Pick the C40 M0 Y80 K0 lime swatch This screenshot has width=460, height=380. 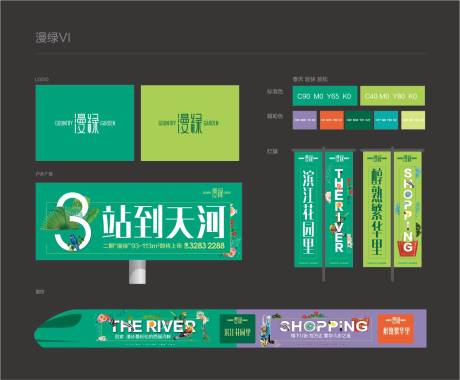[x=392, y=96]
